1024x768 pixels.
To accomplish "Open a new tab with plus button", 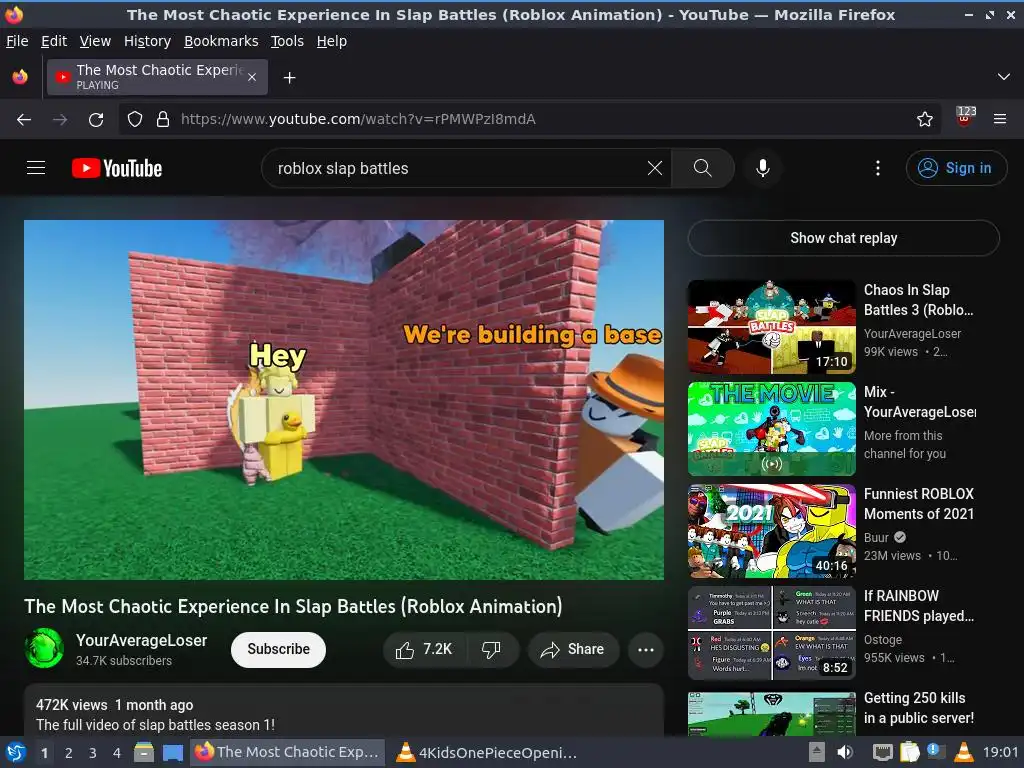I will pos(289,78).
